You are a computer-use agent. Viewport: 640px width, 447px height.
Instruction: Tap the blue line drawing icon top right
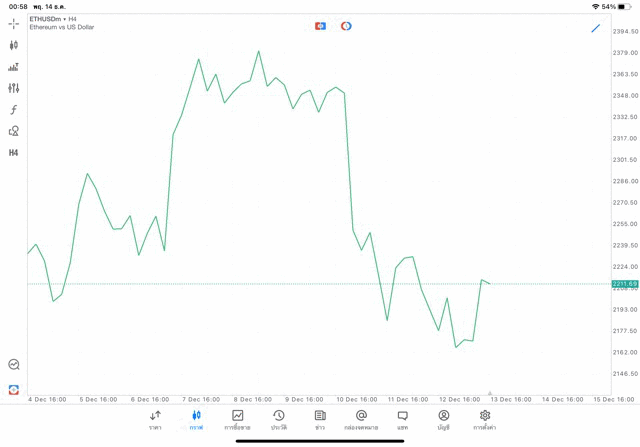point(596,28)
